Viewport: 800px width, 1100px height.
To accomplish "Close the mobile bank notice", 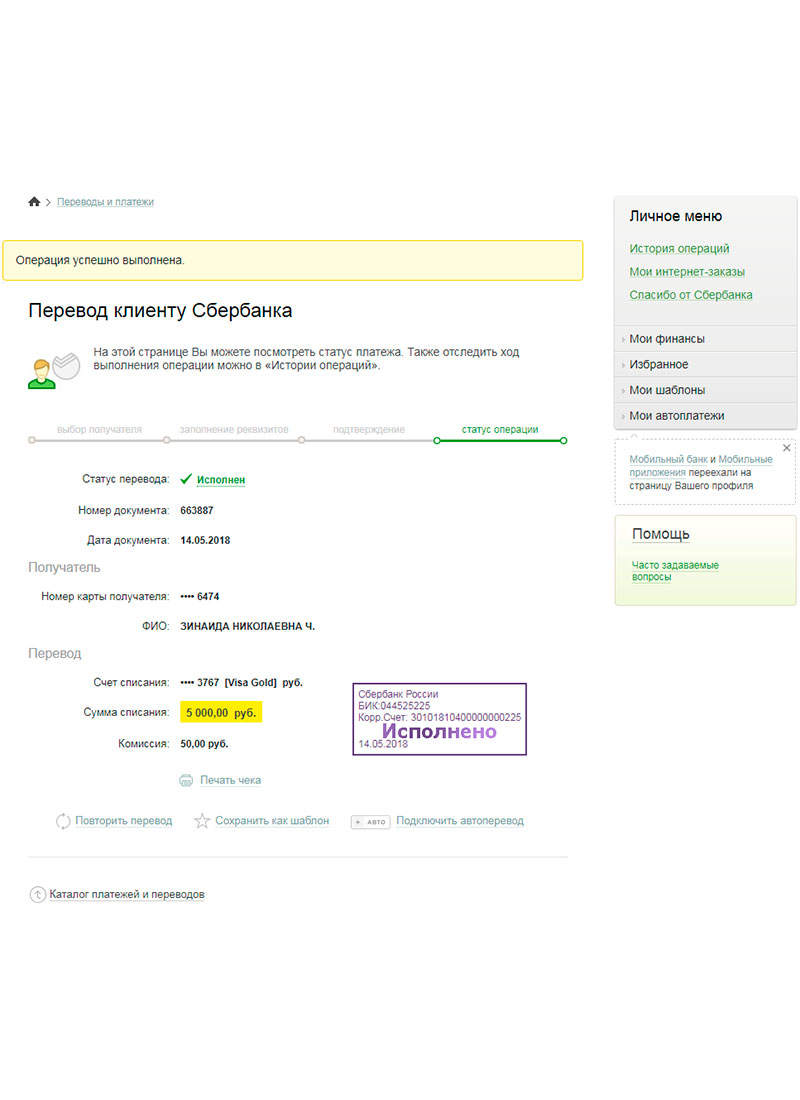I will point(787,448).
